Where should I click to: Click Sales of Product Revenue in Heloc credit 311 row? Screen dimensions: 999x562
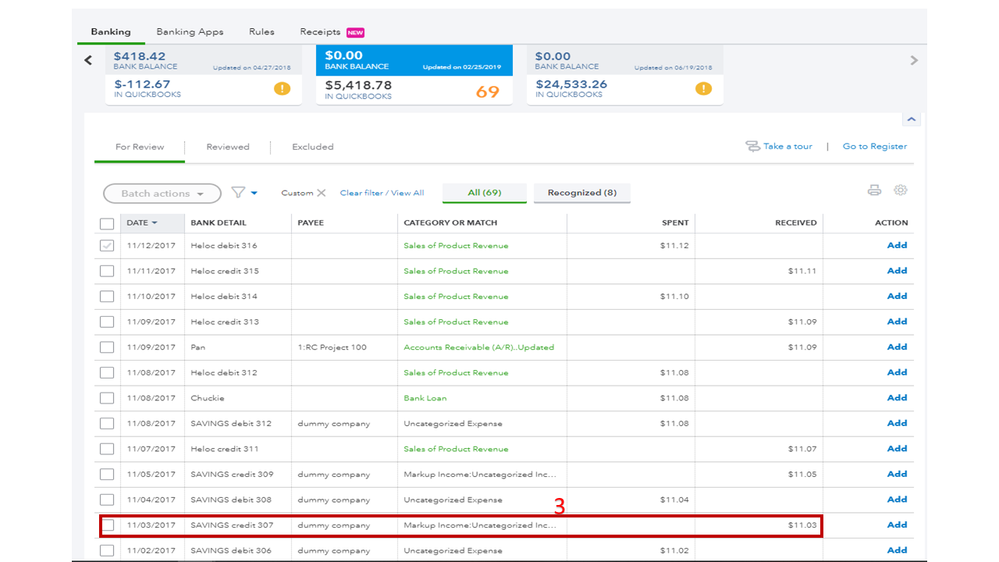pos(456,449)
